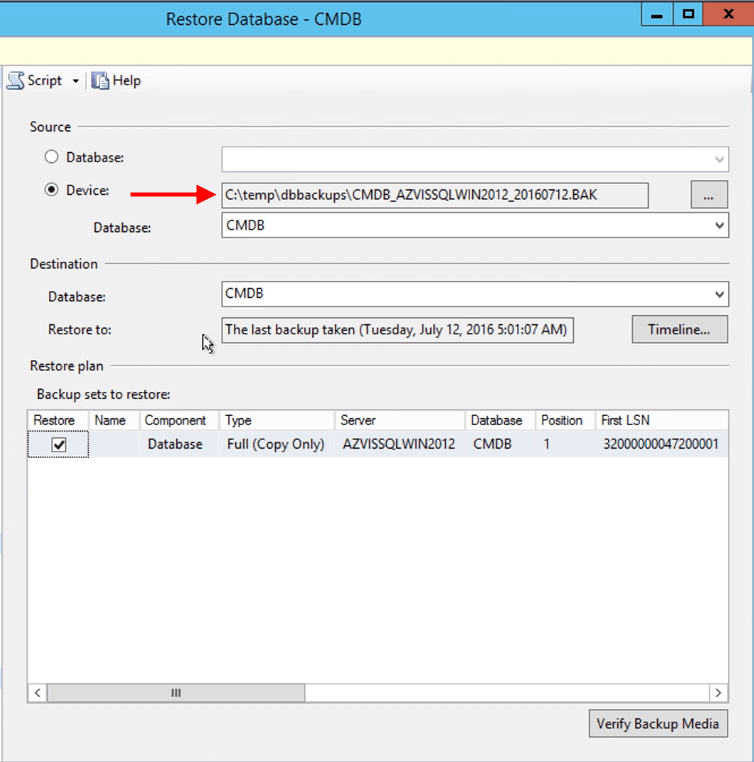Maximize the Restore Database window
754x762 pixels.
point(688,14)
